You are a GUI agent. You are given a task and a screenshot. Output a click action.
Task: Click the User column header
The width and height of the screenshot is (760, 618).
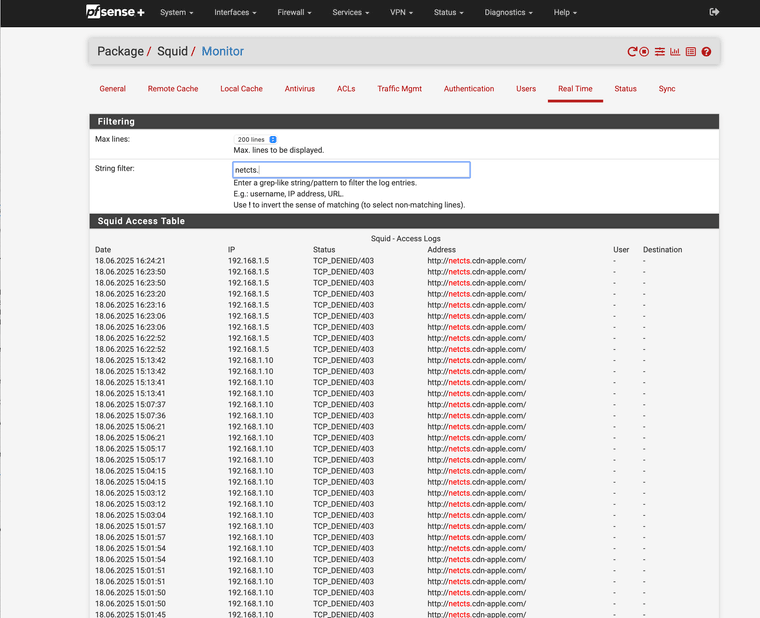click(x=621, y=250)
